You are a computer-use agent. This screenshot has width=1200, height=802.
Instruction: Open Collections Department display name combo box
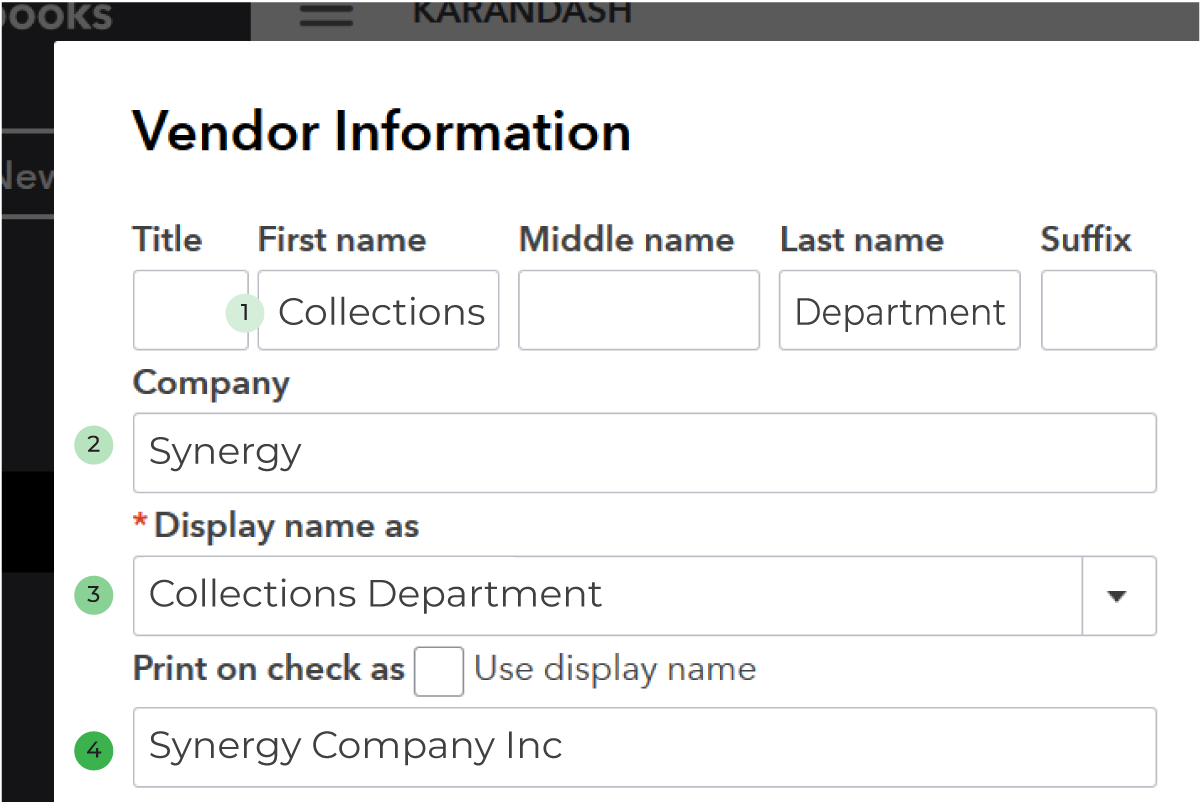click(x=645, y=596)
